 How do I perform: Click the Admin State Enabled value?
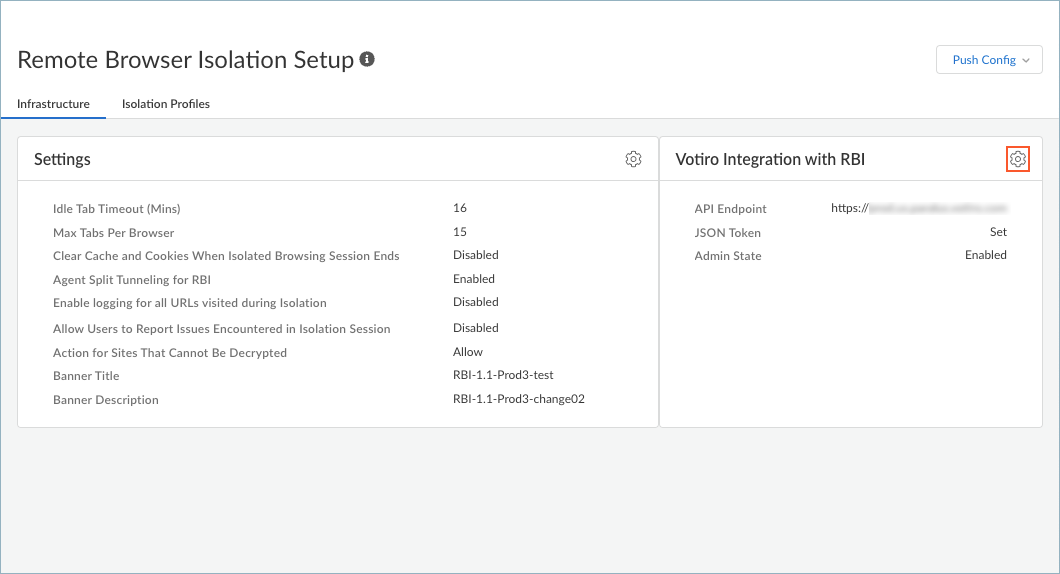pos(985,255)
